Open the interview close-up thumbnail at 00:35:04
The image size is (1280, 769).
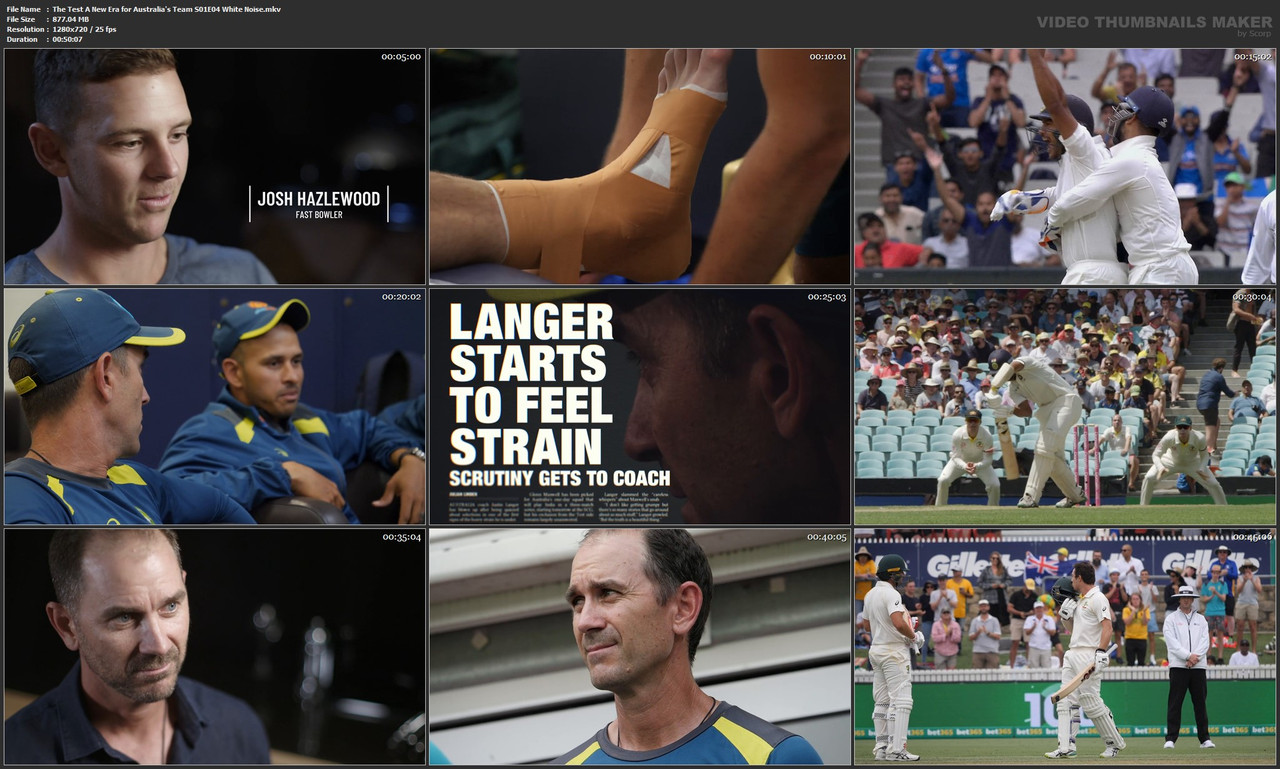215,647
